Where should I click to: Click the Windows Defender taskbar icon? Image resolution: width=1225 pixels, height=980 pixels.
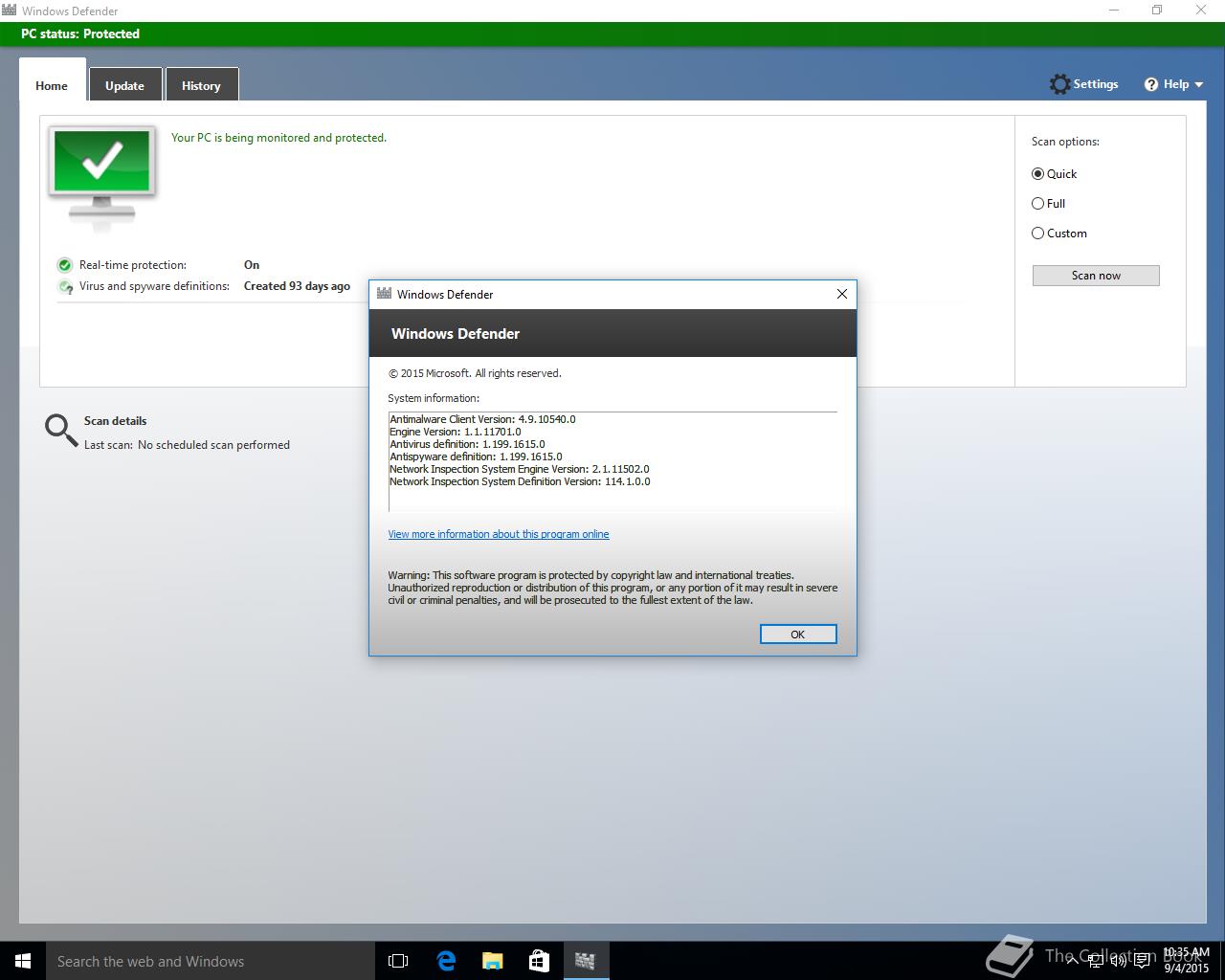585,961
